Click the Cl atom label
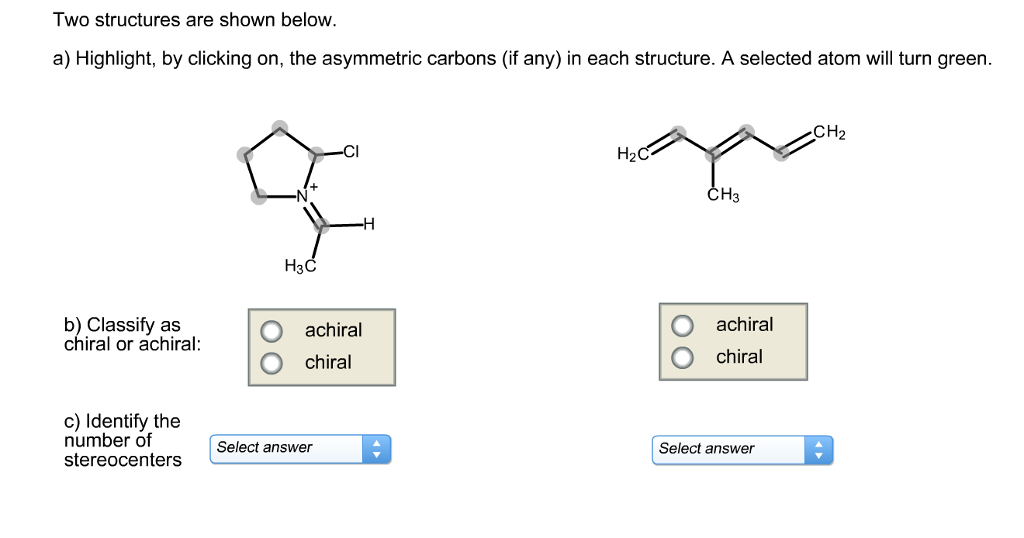The image size is (1024, 538). click(351, 151)
